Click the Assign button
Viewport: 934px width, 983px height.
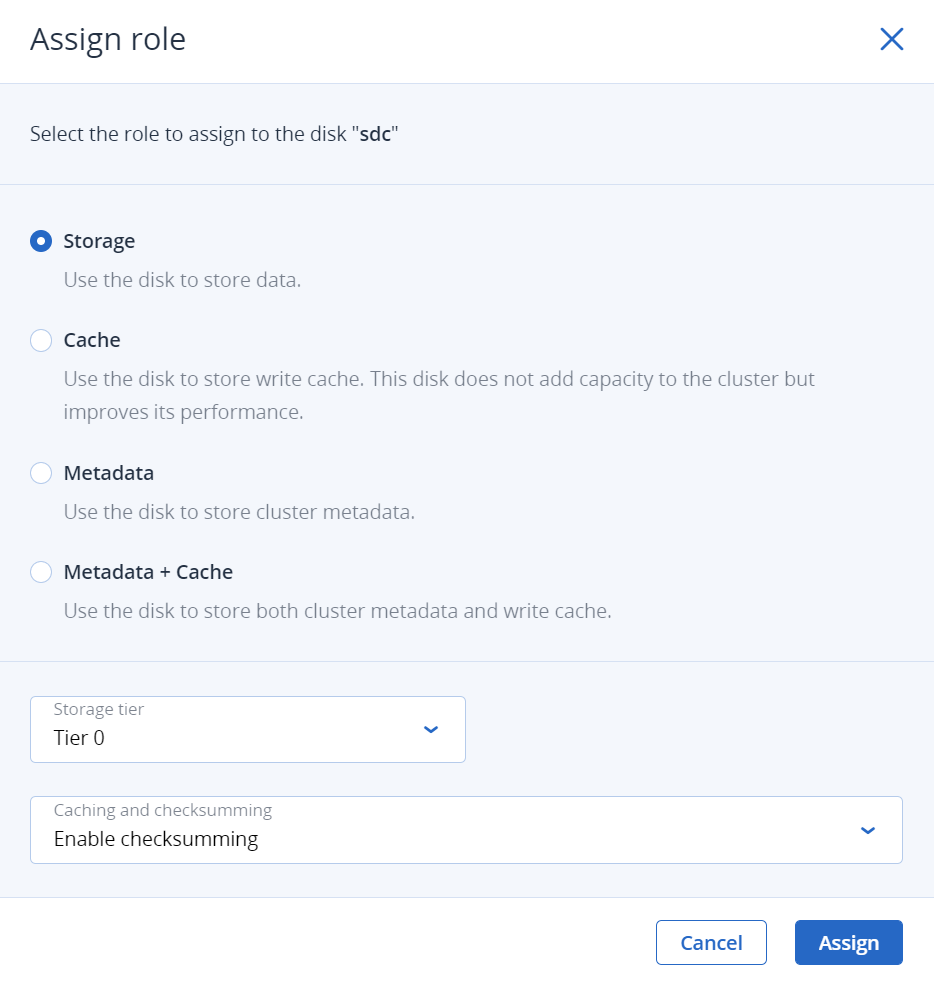(848, 942)
